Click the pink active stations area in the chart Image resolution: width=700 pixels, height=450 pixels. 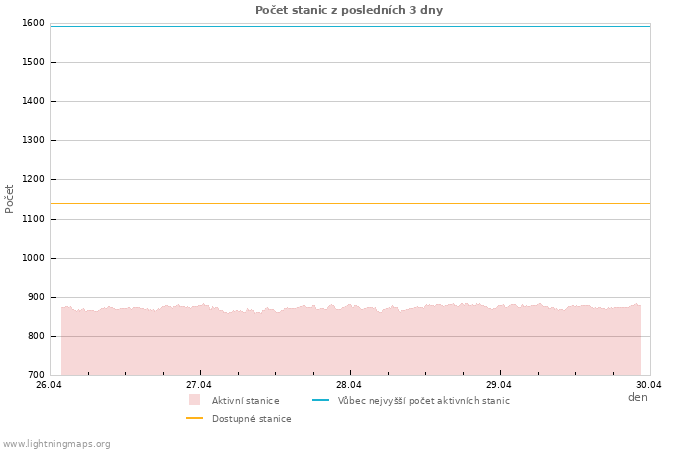pyautogui.click(x=350, y=345)
